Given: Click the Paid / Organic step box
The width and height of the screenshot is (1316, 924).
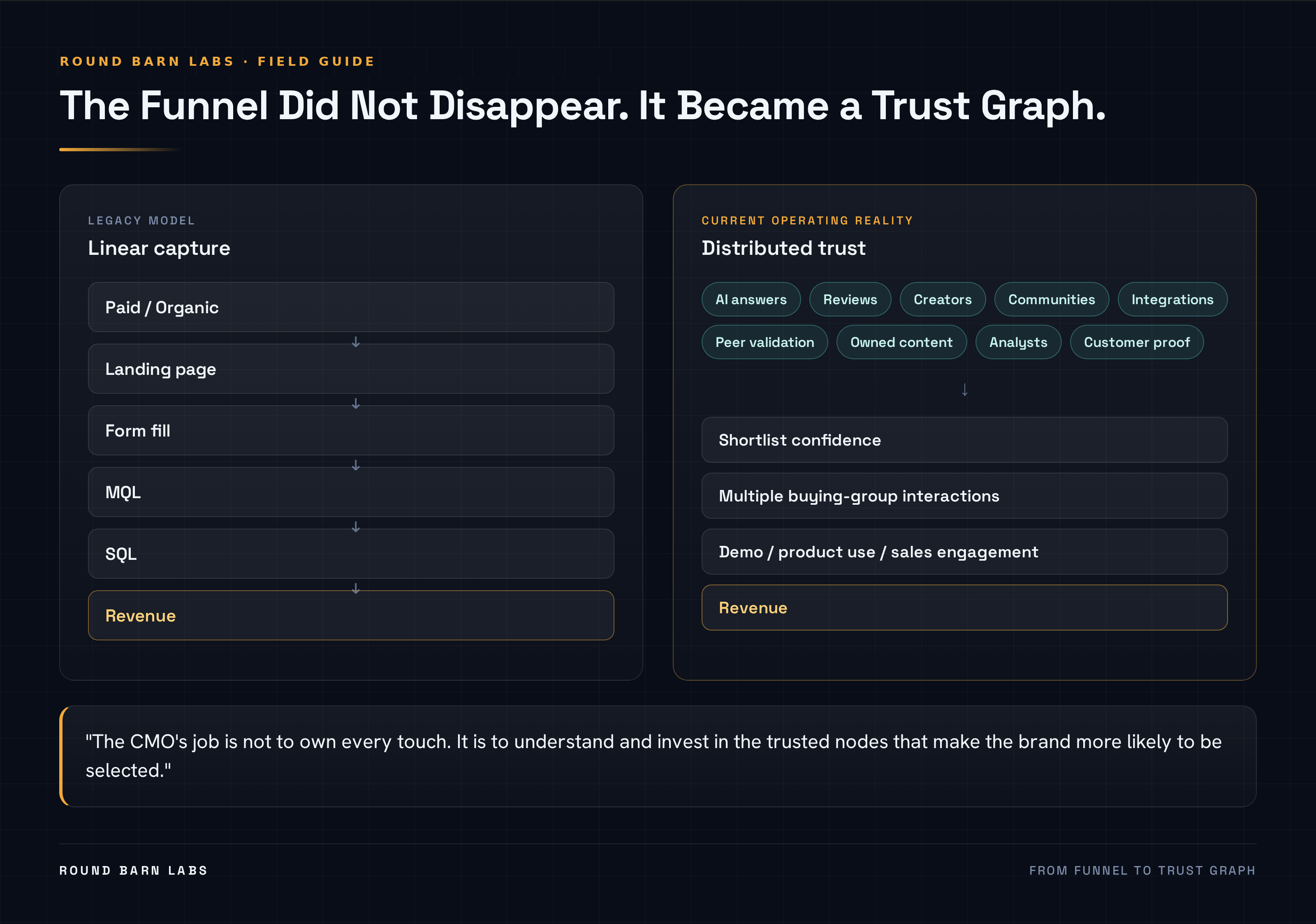Looking at the screenshot, I should pyautogui.click(x=351, y=307).
